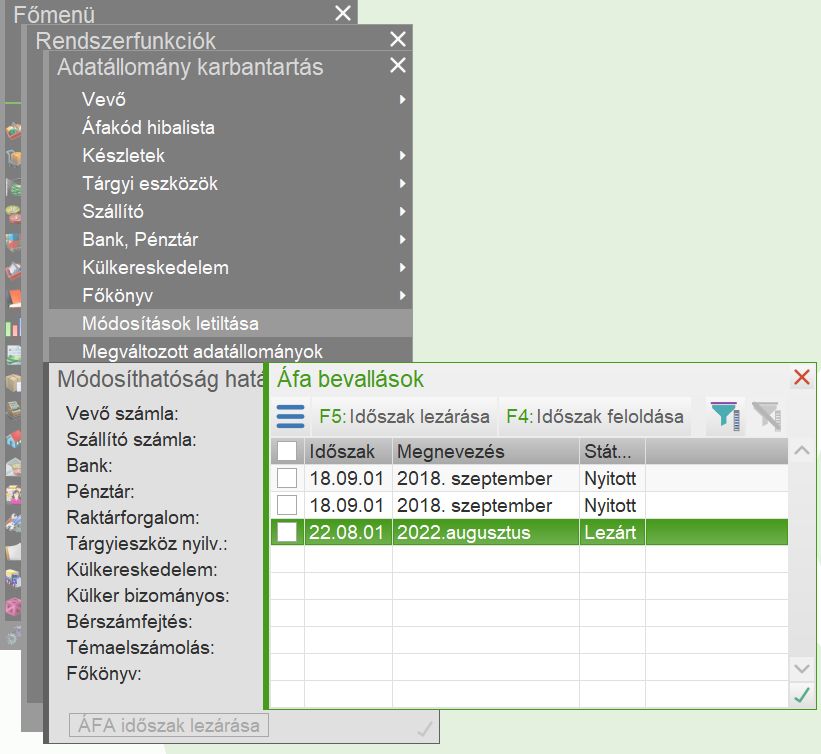Click the Témaelszámolás: label
The image size is (821, 754).
click(x=140, y=647)
